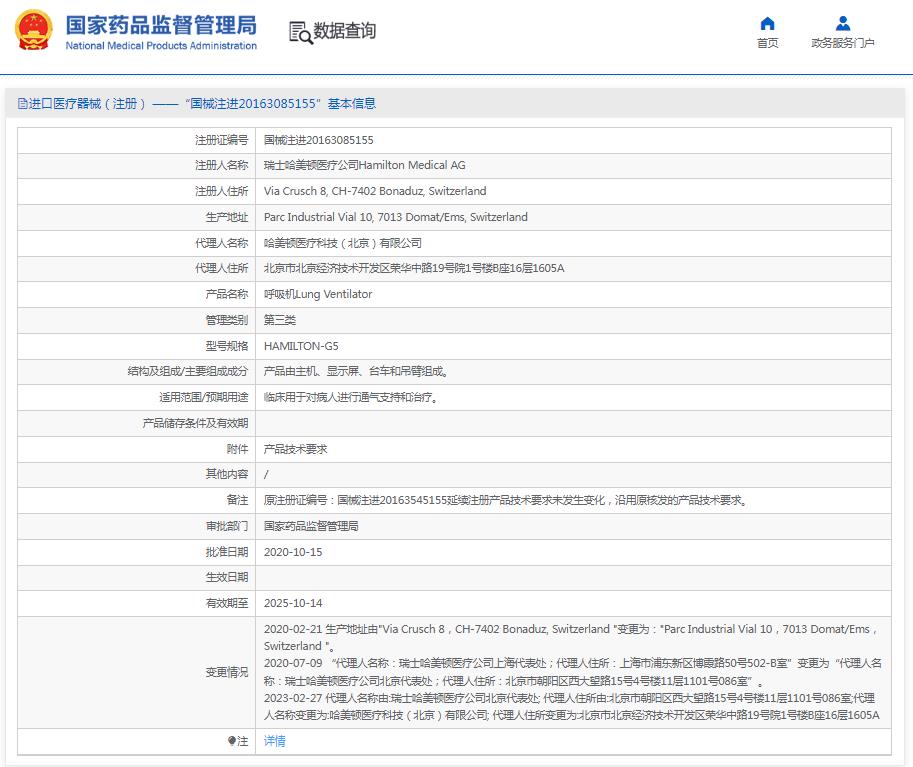Click the national emblem logo
The image size is (913, 767).
[34, 31]
